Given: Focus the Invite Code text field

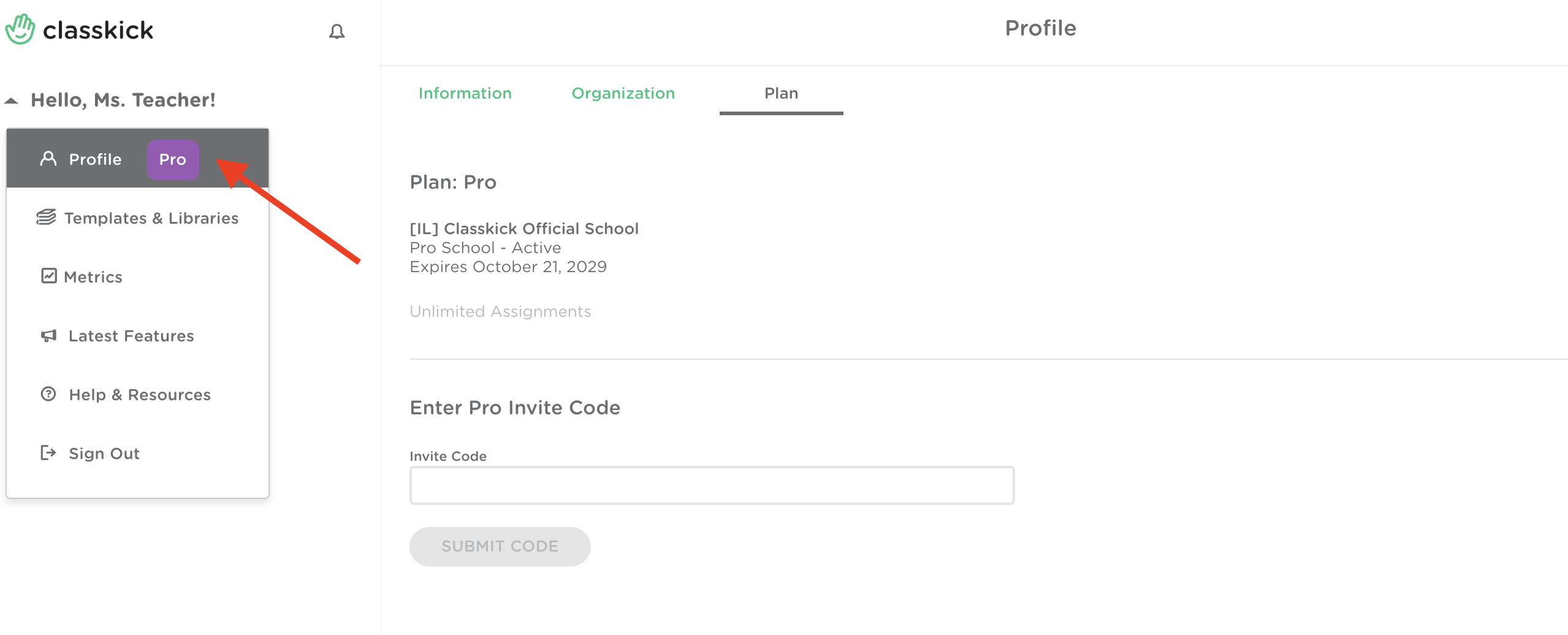Looking at the screenshot, I should click(712, 485).
